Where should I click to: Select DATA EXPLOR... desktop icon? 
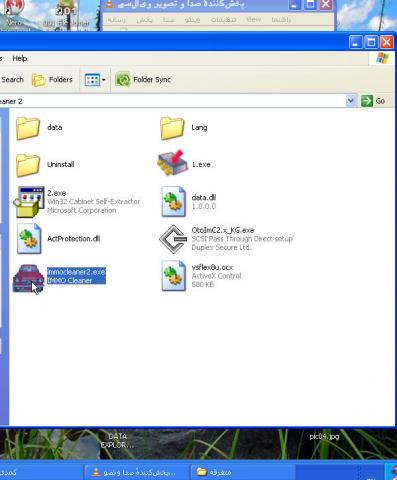[x=117, y=440]
